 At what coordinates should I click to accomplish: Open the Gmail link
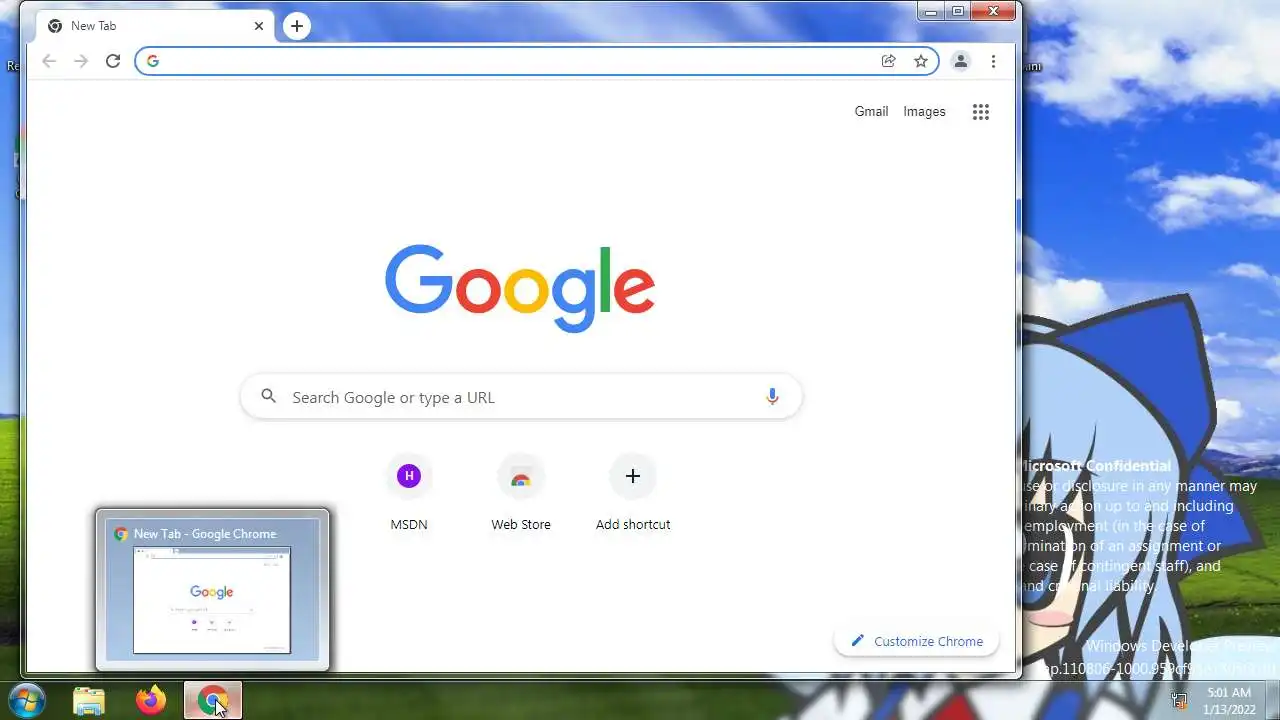coord(871,112)
